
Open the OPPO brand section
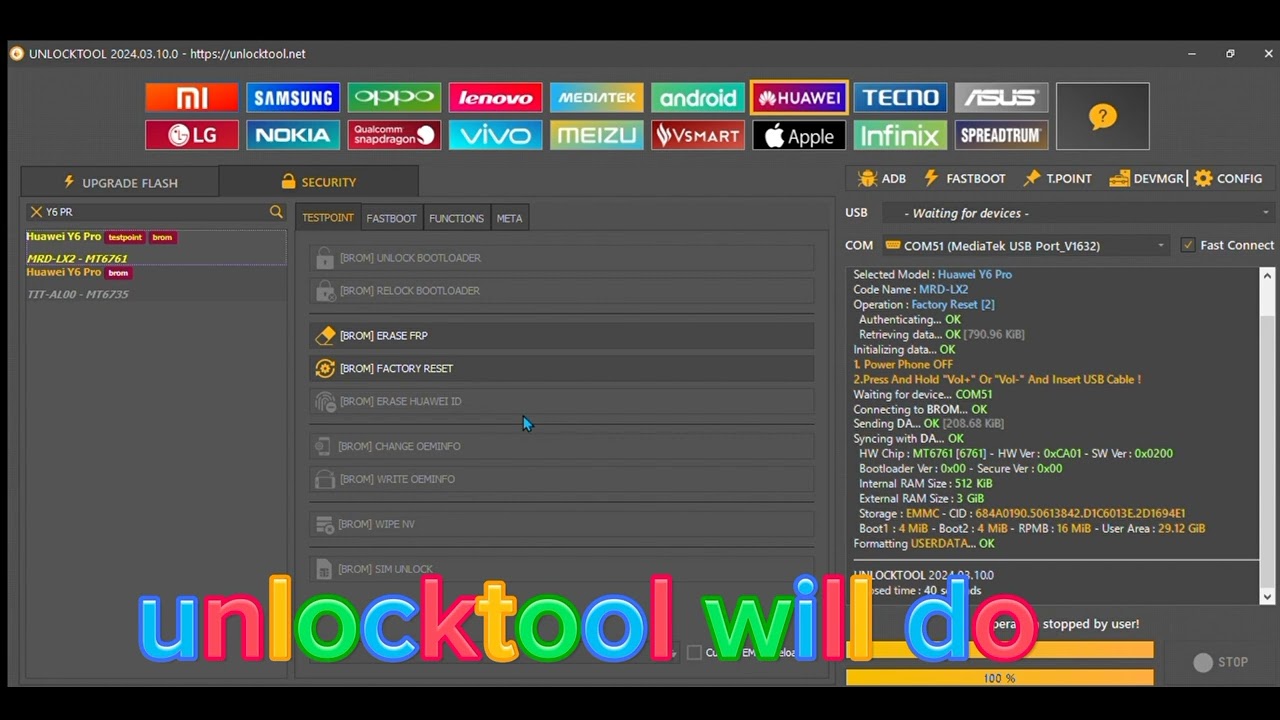tap(394, 97)
